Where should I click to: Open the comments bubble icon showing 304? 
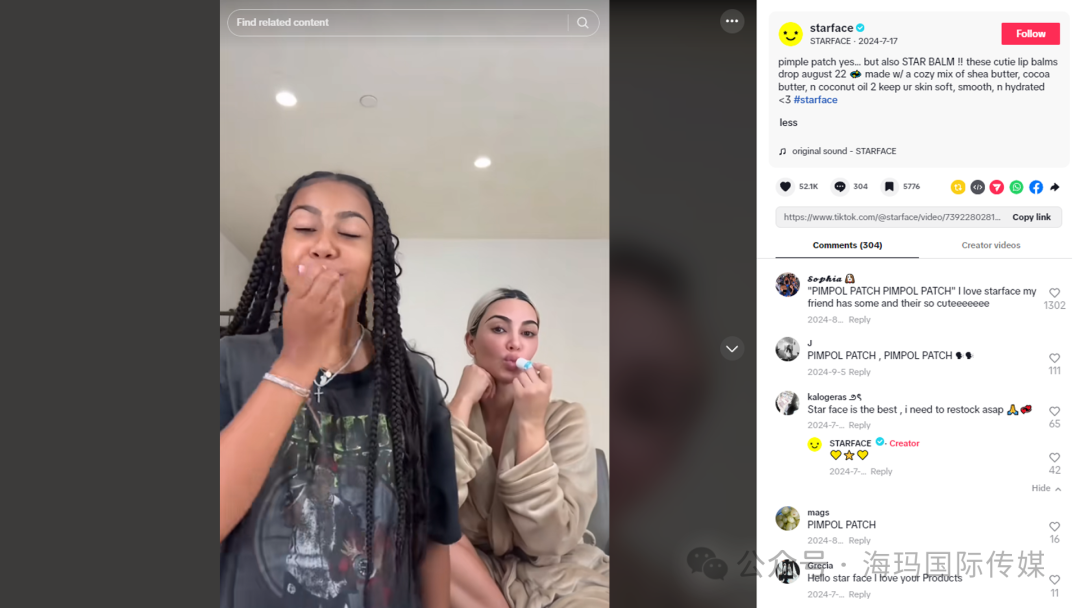point(840,187)
